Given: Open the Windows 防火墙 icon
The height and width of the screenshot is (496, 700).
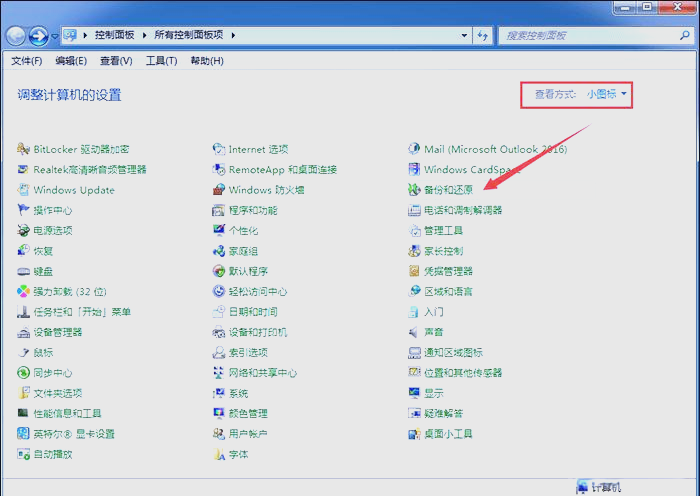Looking at the screenshot, I should tap(220, 190).
